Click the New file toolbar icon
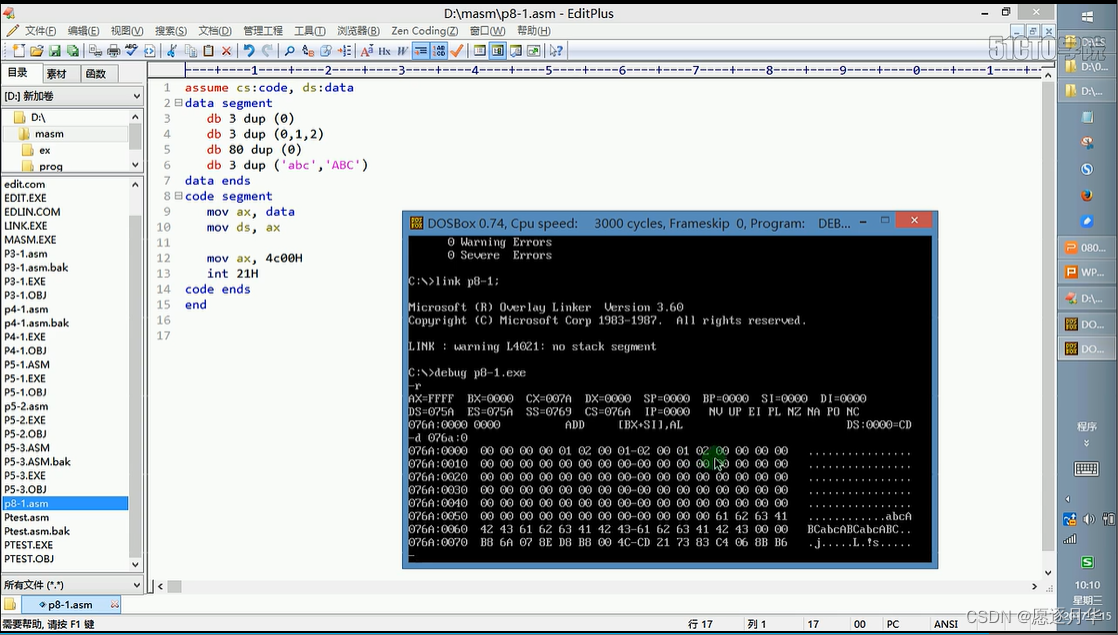Viewport: 1118px width, 635px height. tap(19, 51)
